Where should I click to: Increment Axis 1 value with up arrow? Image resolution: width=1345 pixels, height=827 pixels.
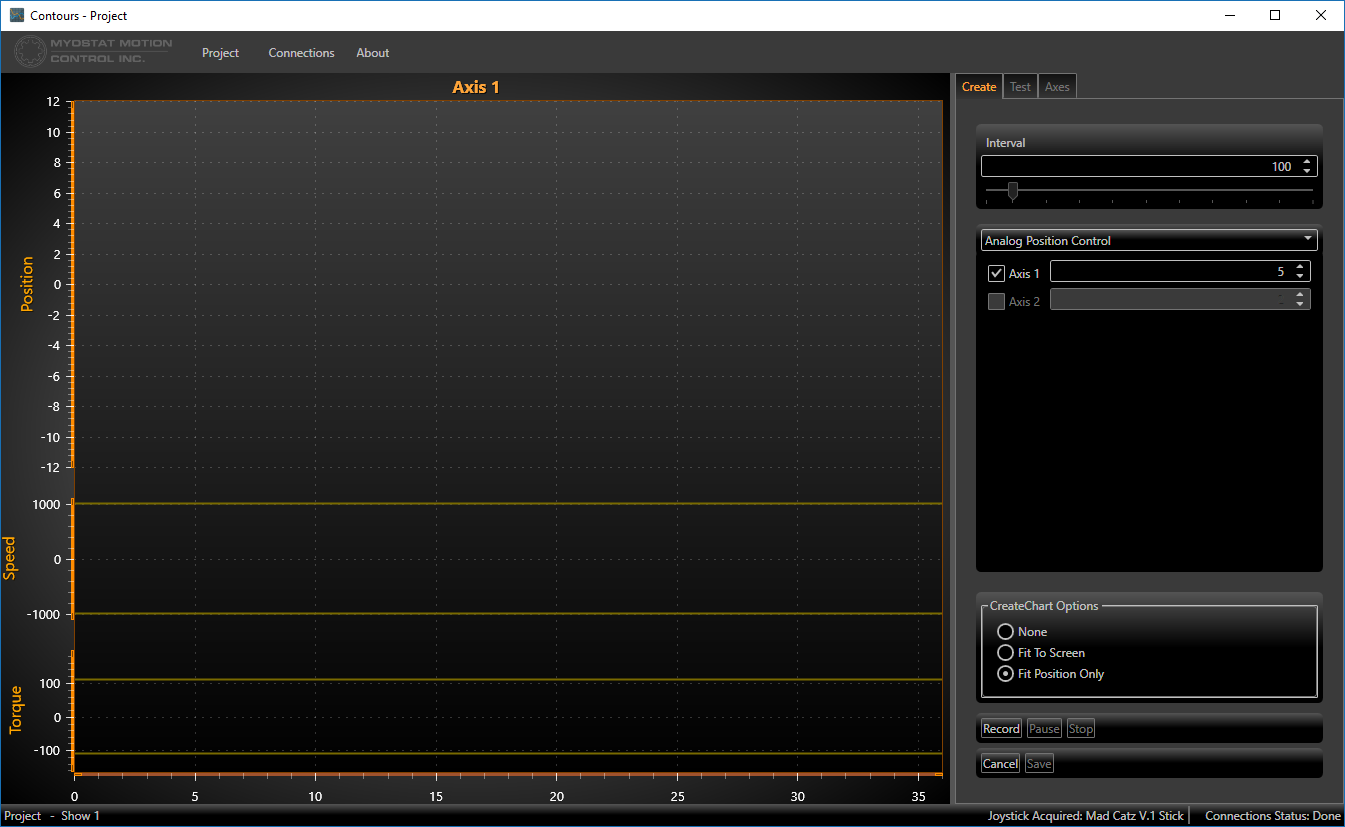point(1299,267)
